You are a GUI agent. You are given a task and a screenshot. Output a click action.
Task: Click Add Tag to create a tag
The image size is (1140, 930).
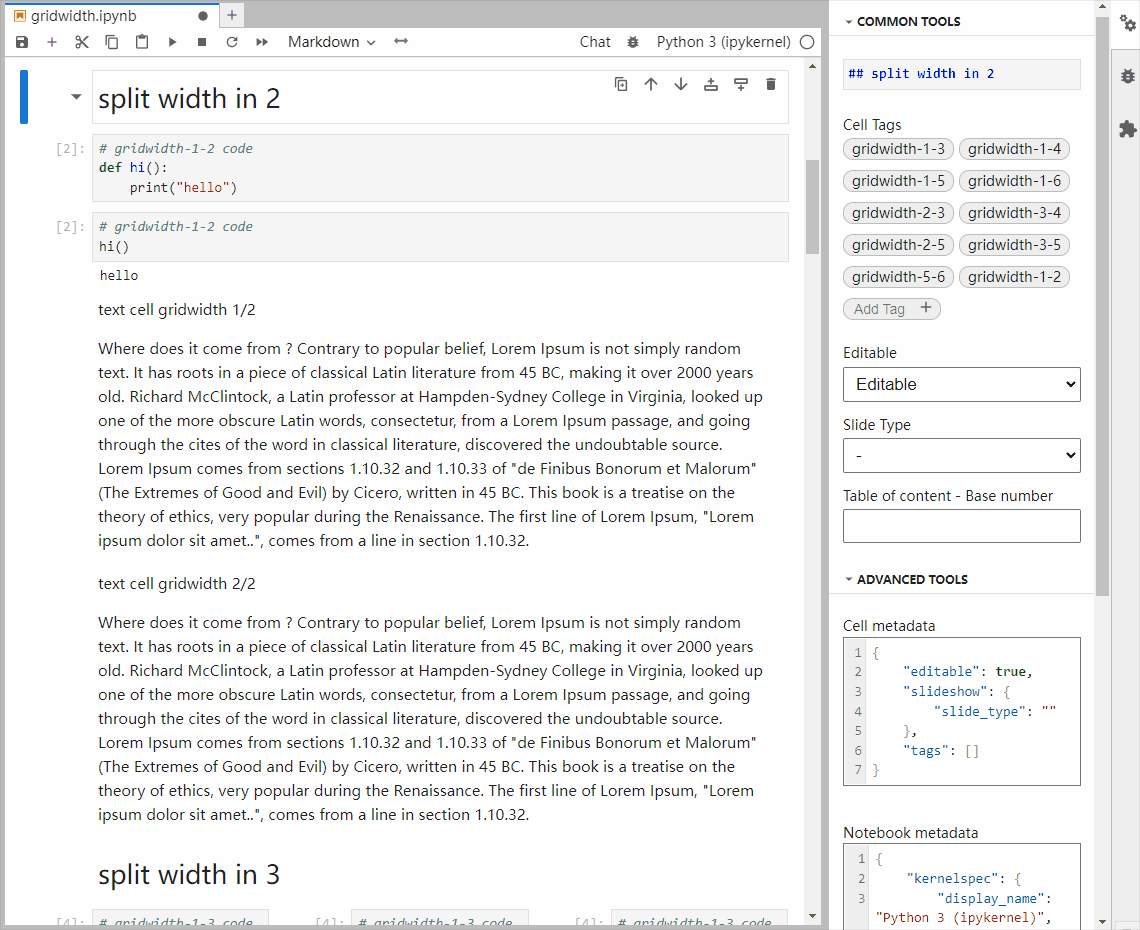tap(891, 309)
